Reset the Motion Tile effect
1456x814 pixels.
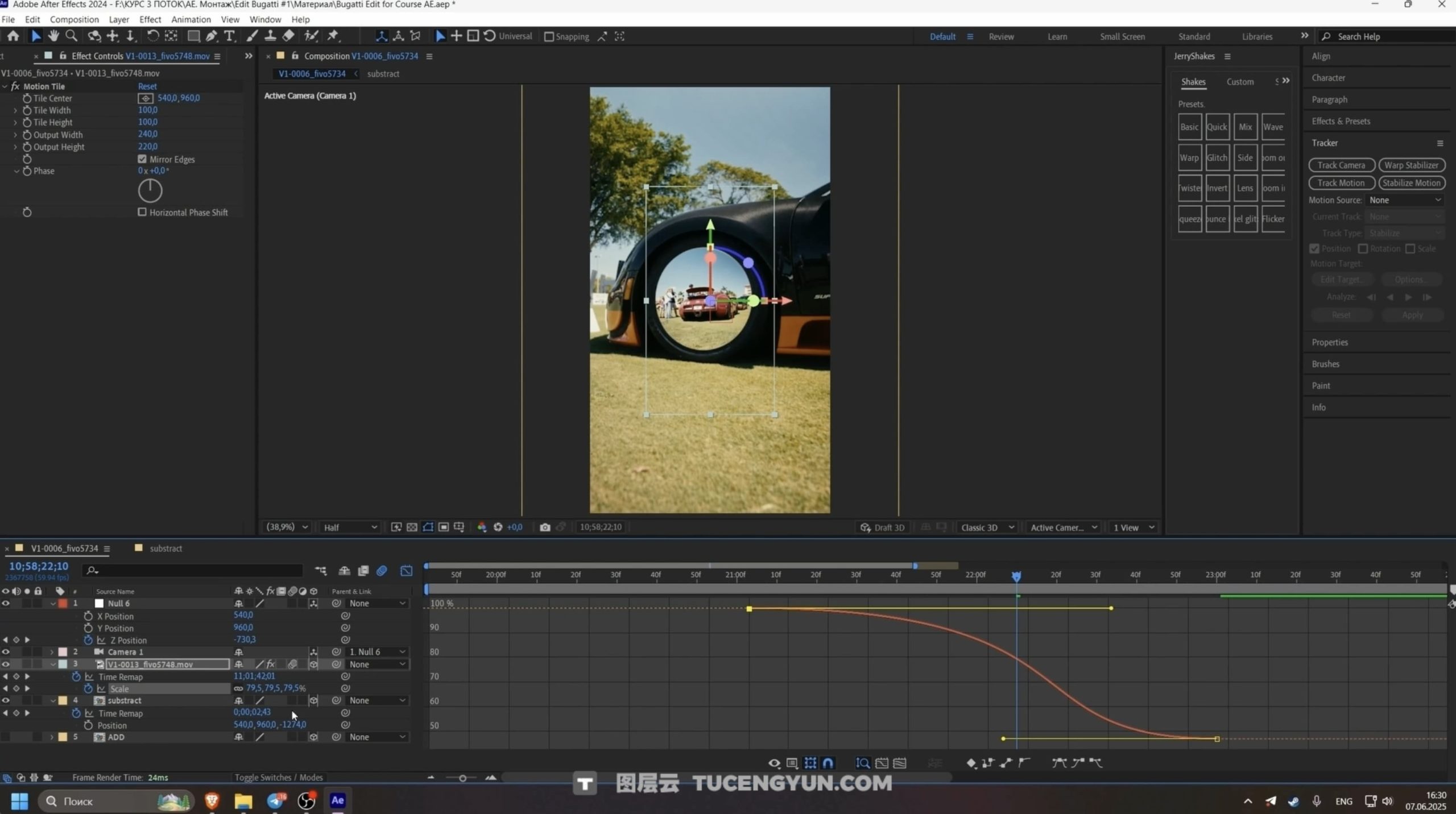(147, 86)
